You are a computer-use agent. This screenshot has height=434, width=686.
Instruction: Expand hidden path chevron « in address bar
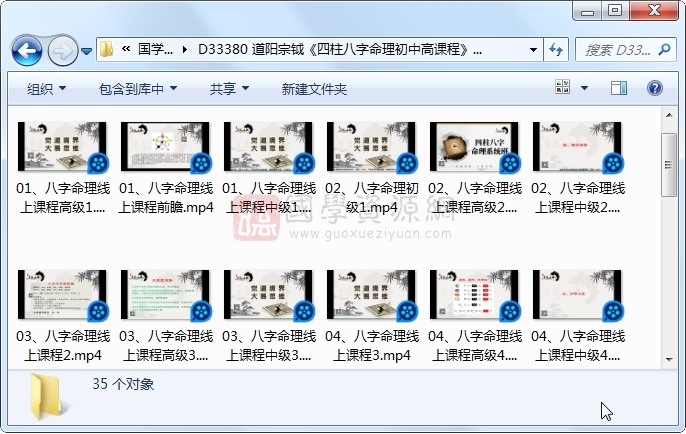coord(126,49)
